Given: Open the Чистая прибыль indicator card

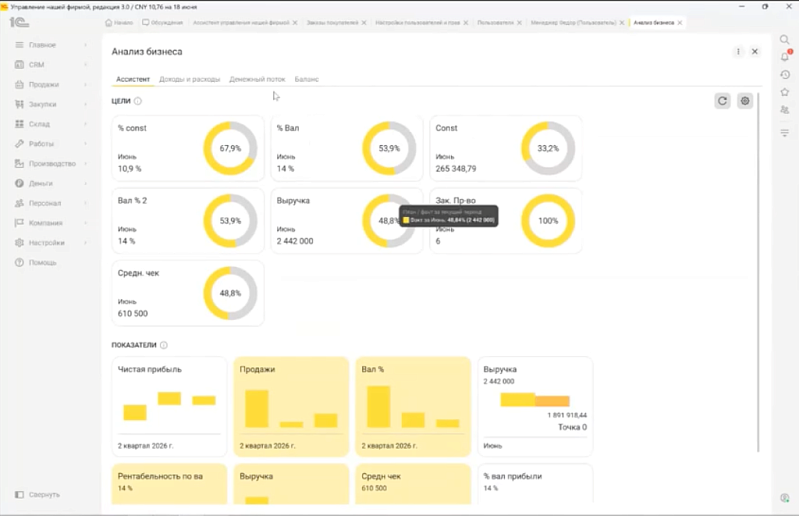Looking at the screenshot, I should pyautogui.click(x=169, y=406).
